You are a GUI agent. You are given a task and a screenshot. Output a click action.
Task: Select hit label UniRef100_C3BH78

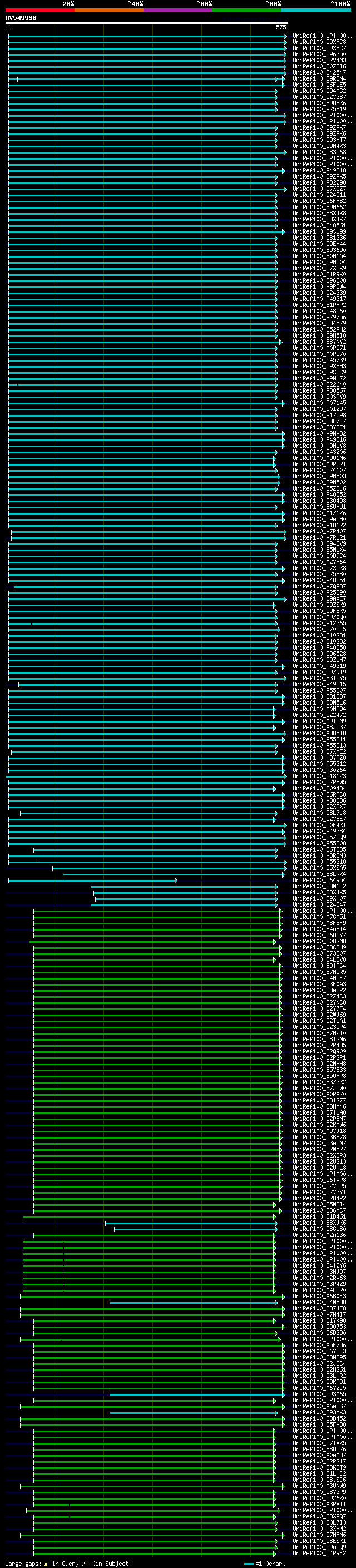pyautogui.click(x=319, y=1137)
